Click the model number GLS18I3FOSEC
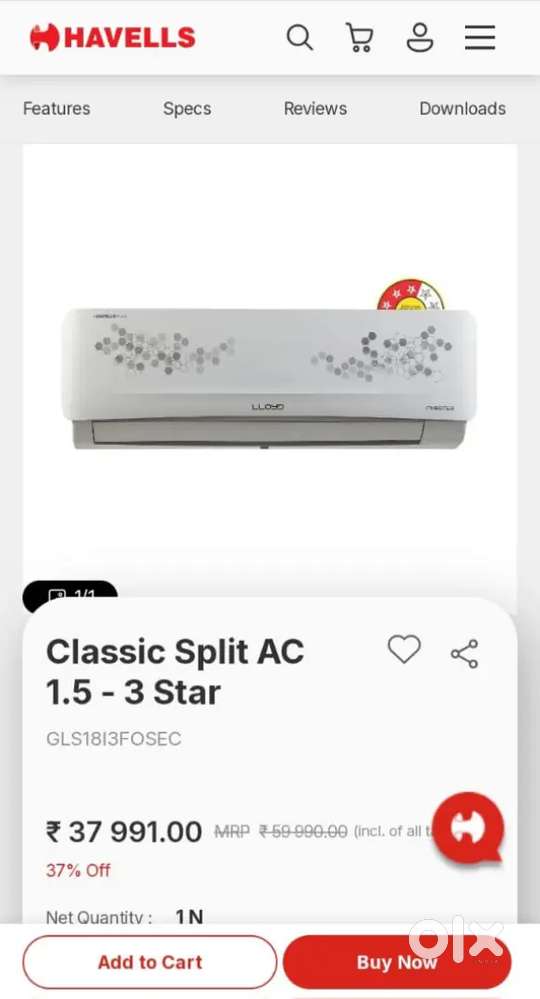This screenshot has width=540, height=999. pyautogui.click(x=113, y=739)
